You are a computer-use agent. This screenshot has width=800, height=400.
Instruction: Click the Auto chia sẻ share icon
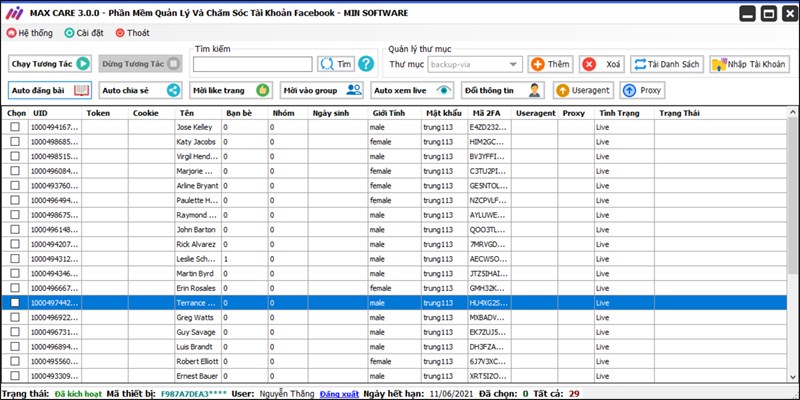coord(173,90)
